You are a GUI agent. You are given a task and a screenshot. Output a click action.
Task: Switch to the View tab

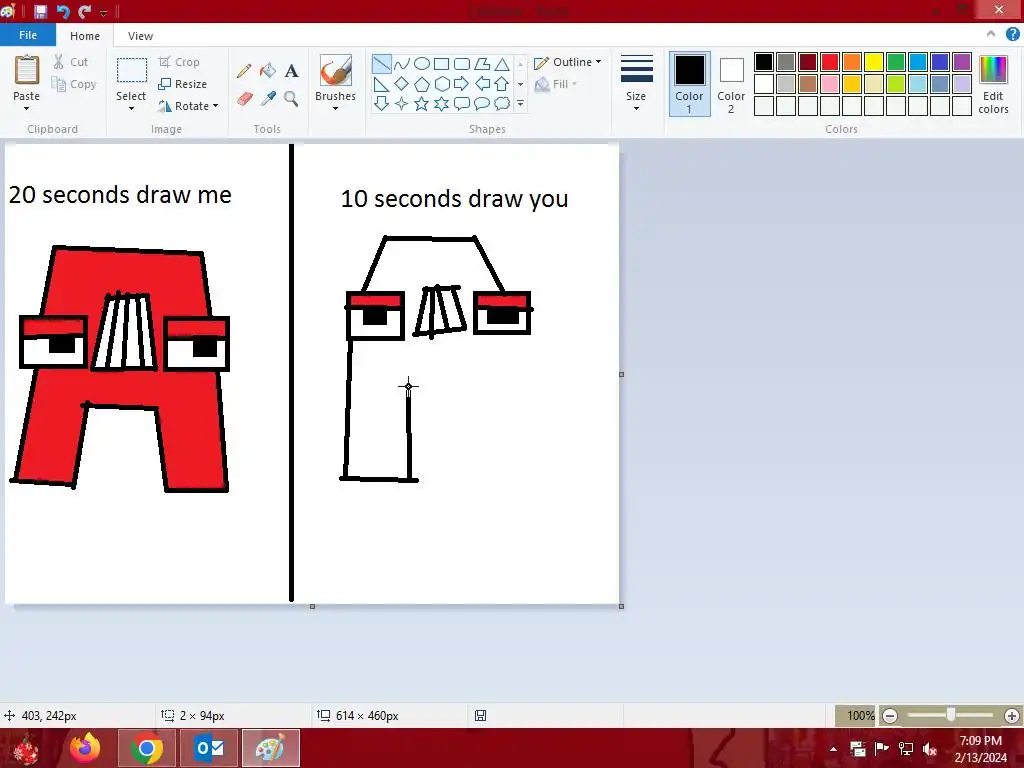140,36
